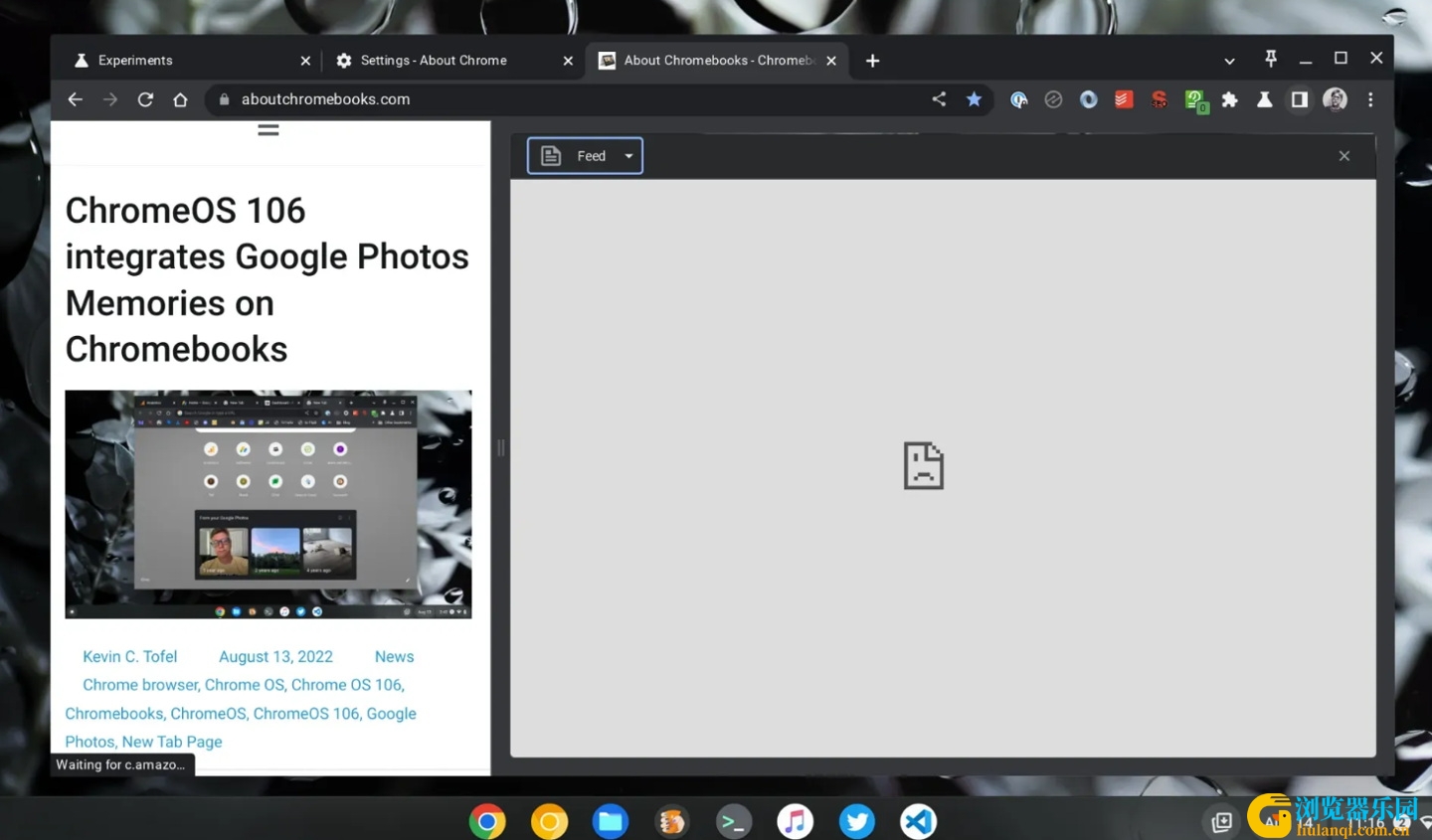The height and width of the screenshot is (840, 1432).
Task: Toggle the side panel button
Action: click(1300, 99)
